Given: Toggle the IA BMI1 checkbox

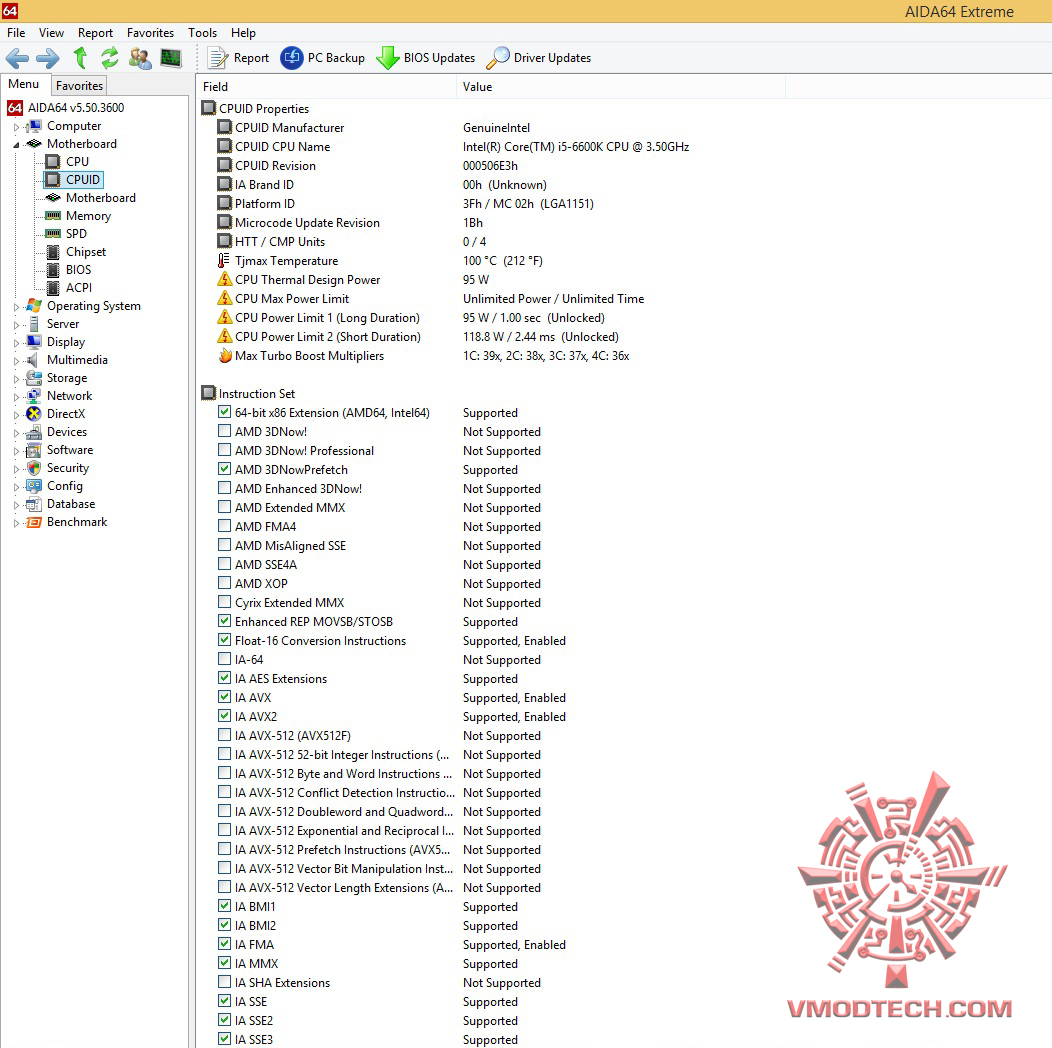Looking at the screenshot, I should coord(225,906).
